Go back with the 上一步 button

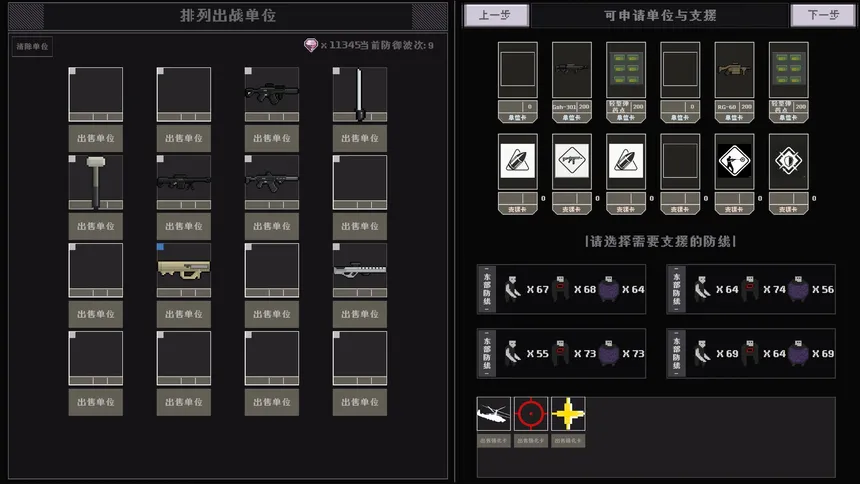496,15
